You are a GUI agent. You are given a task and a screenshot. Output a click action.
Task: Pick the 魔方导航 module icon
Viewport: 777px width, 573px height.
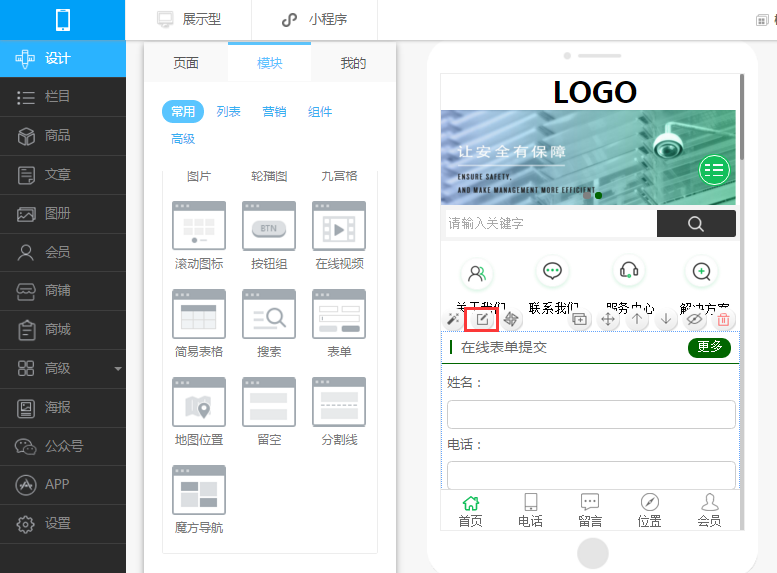click(x=199, y=490)
